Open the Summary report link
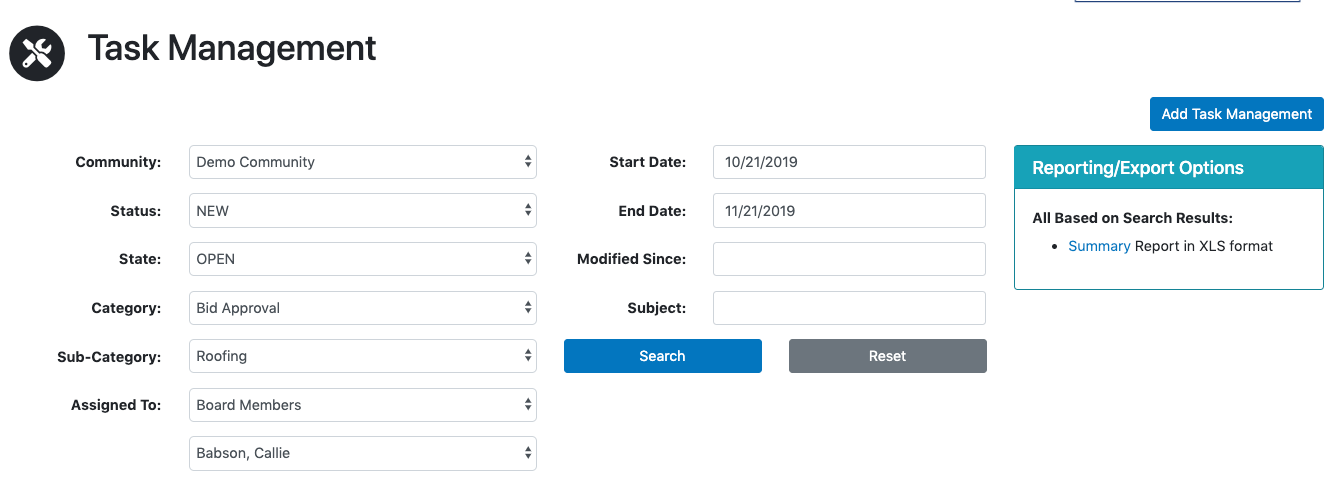Image resolution: width=1335 pixels, height=479 pixels. tap(1099, 246)
